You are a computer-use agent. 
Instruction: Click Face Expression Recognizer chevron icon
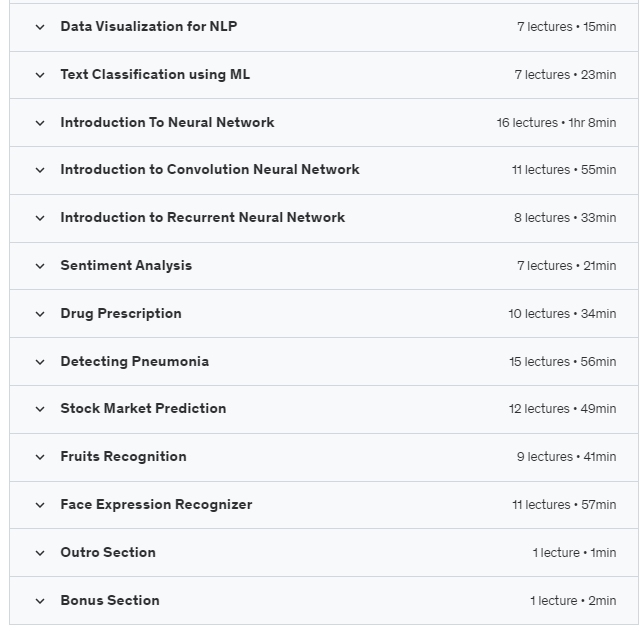(x=40, y=505)
